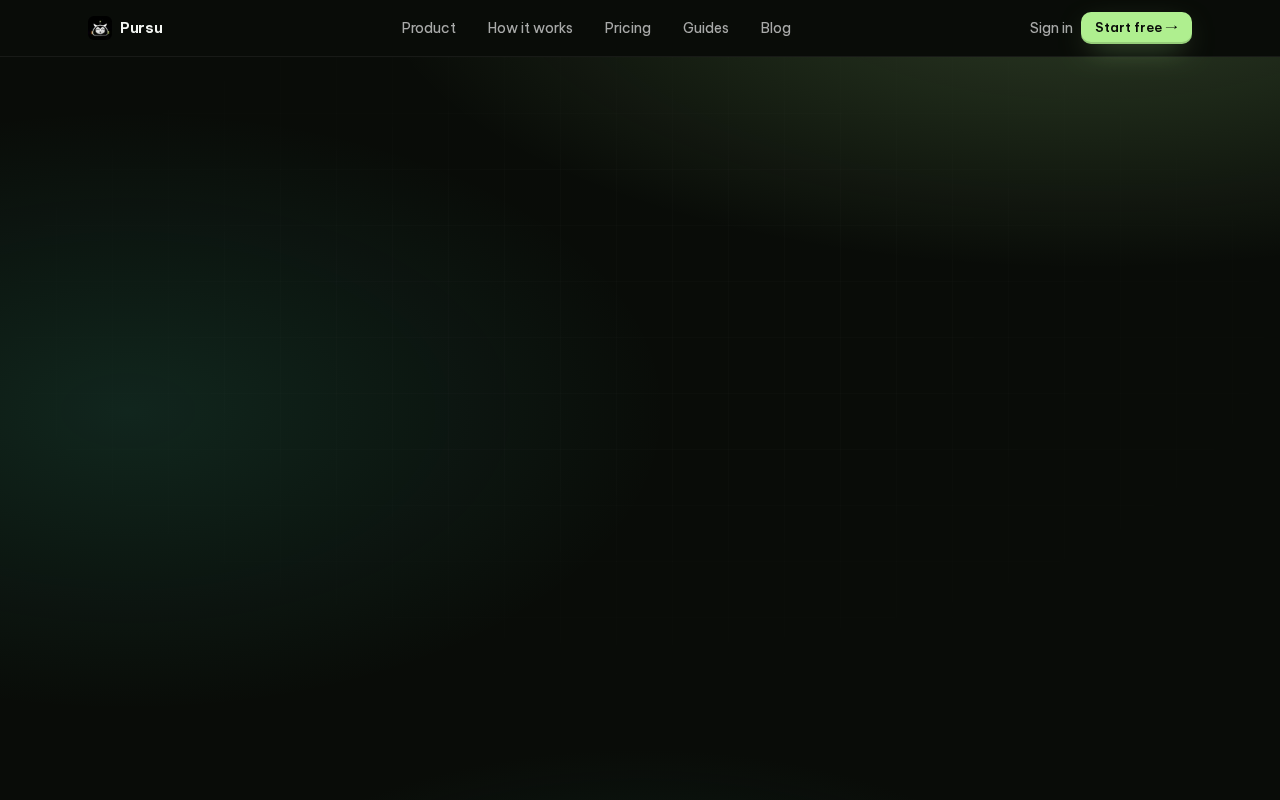
Task: Navigate to Guides
Action: (706, 28)
